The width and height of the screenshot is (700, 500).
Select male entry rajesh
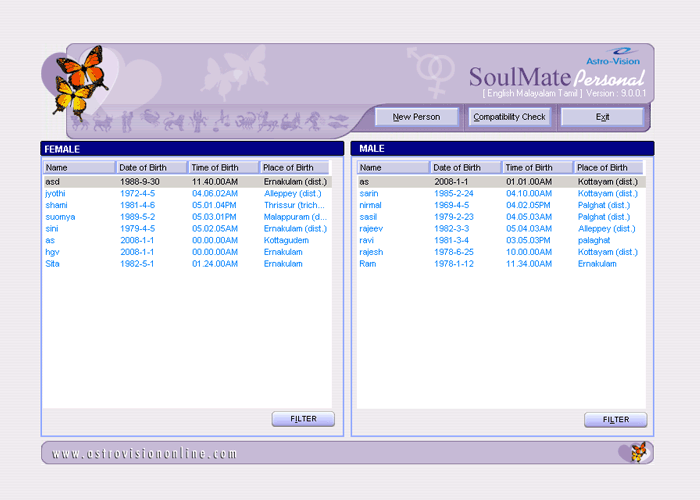[x=501, y=252]
